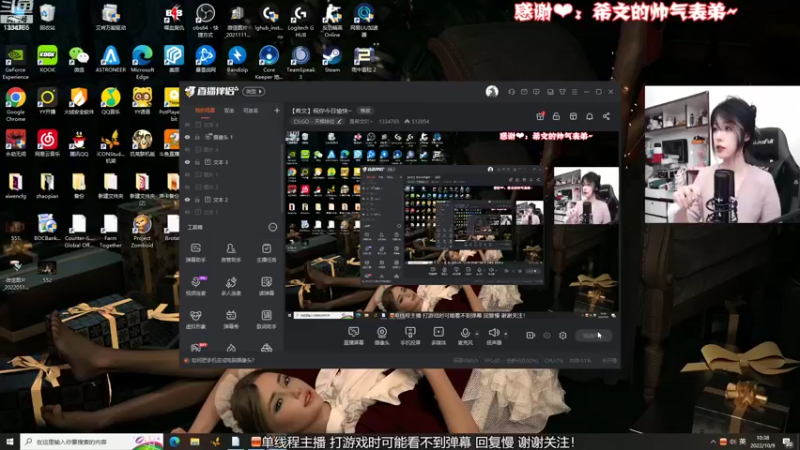Image resolution: width=800 pixels, height=450 pixels.
Task: Open the 多人连麦 tool in the toolbox
Action: click(231, 286)
